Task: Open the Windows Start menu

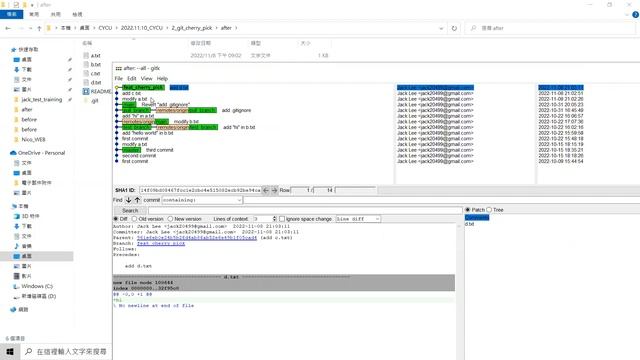Action: pyautogui.click(x=10, y=351)
